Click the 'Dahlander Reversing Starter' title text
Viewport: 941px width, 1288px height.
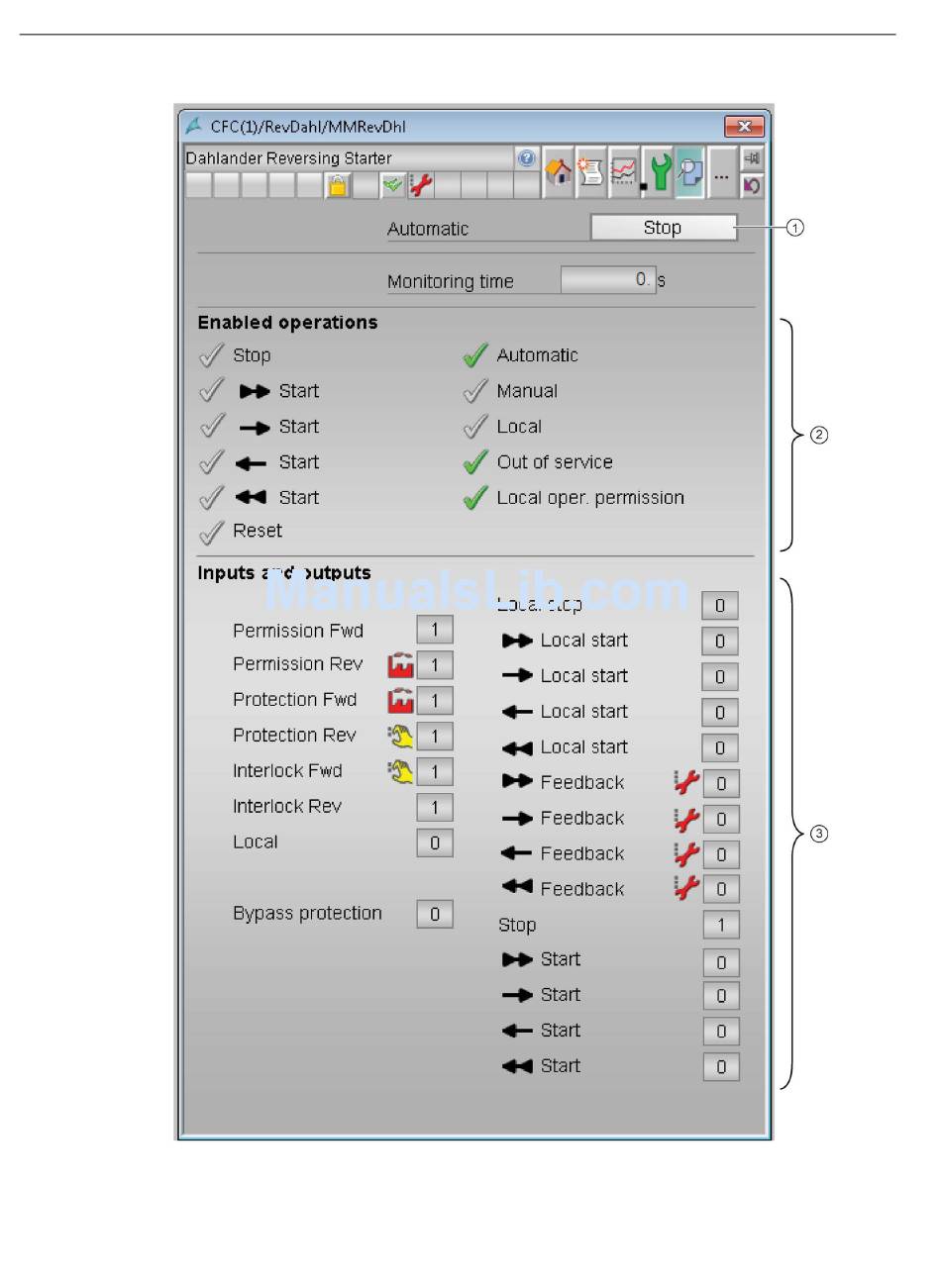click(288, 158)
